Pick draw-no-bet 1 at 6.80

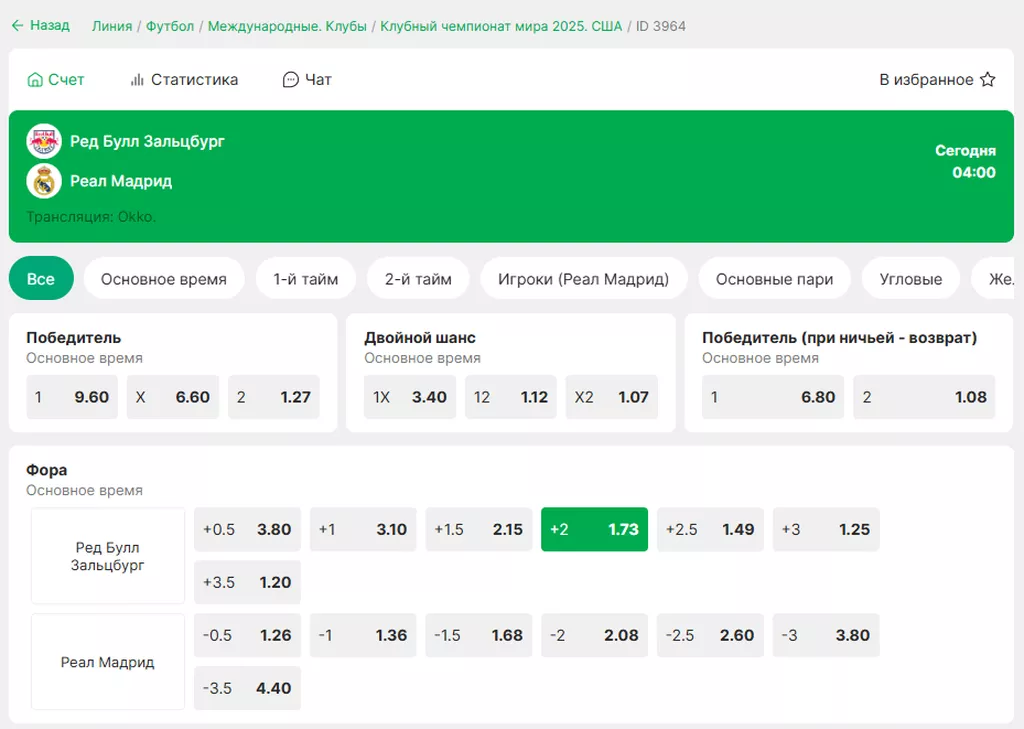(773, 397)
